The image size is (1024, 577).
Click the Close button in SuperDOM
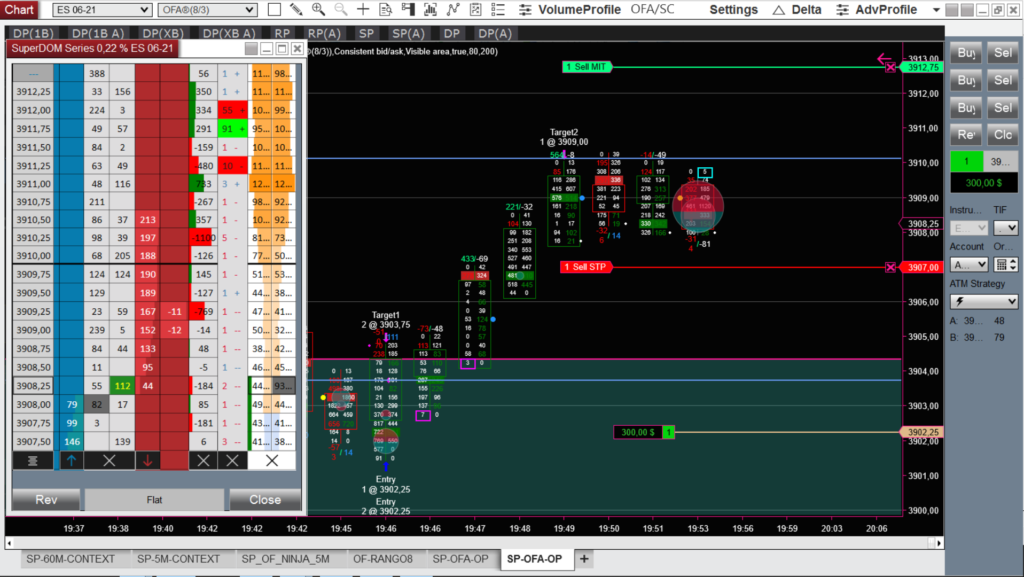[x=264, y=499]
